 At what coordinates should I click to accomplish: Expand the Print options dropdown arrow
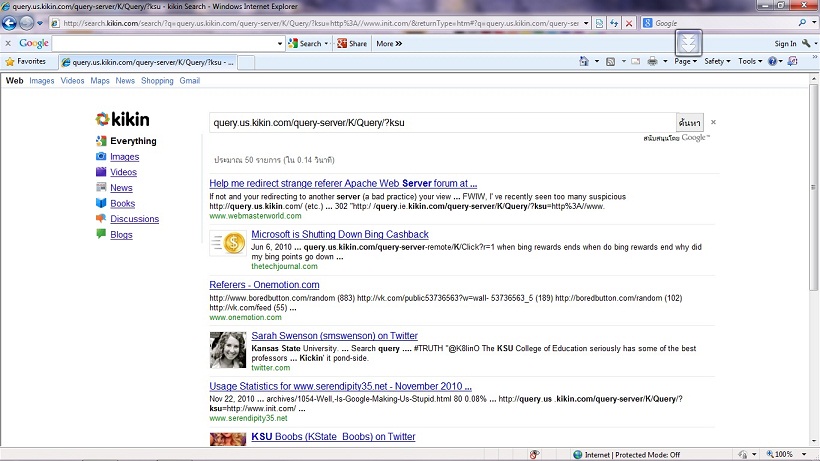[x=665, y=62]
